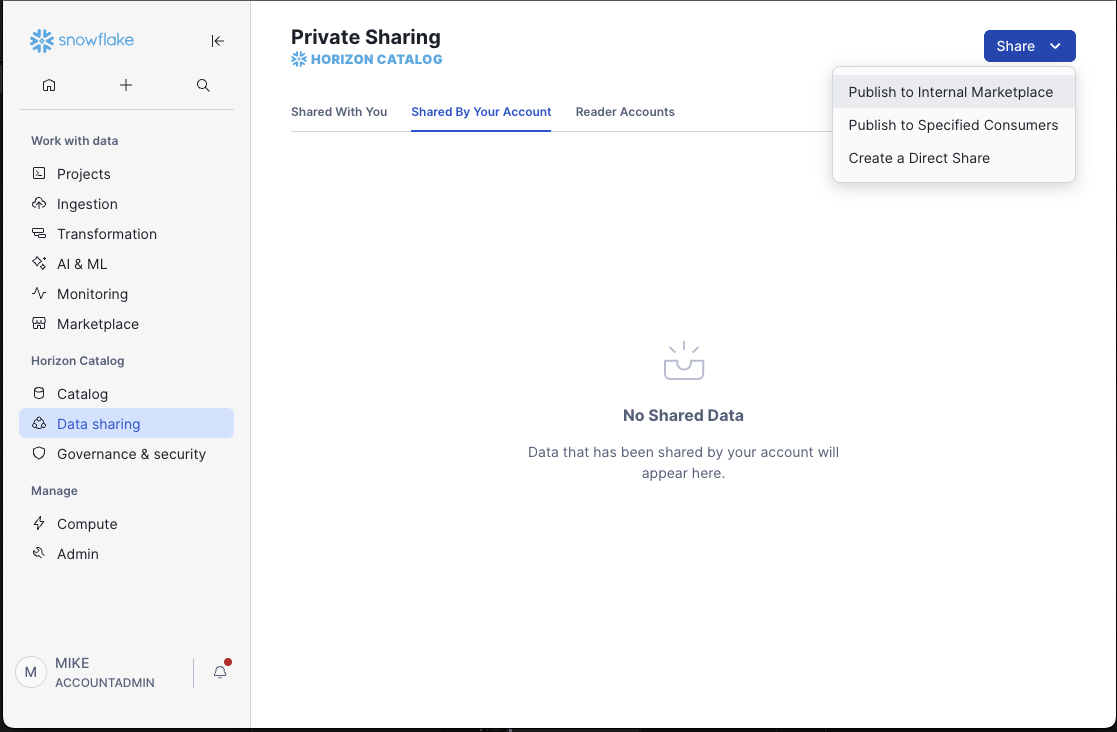The width and height of the screenshot is (1117, 732).
Task: Select Data sharing nav item
Action: pyautogui.click(x=126, y=424)
